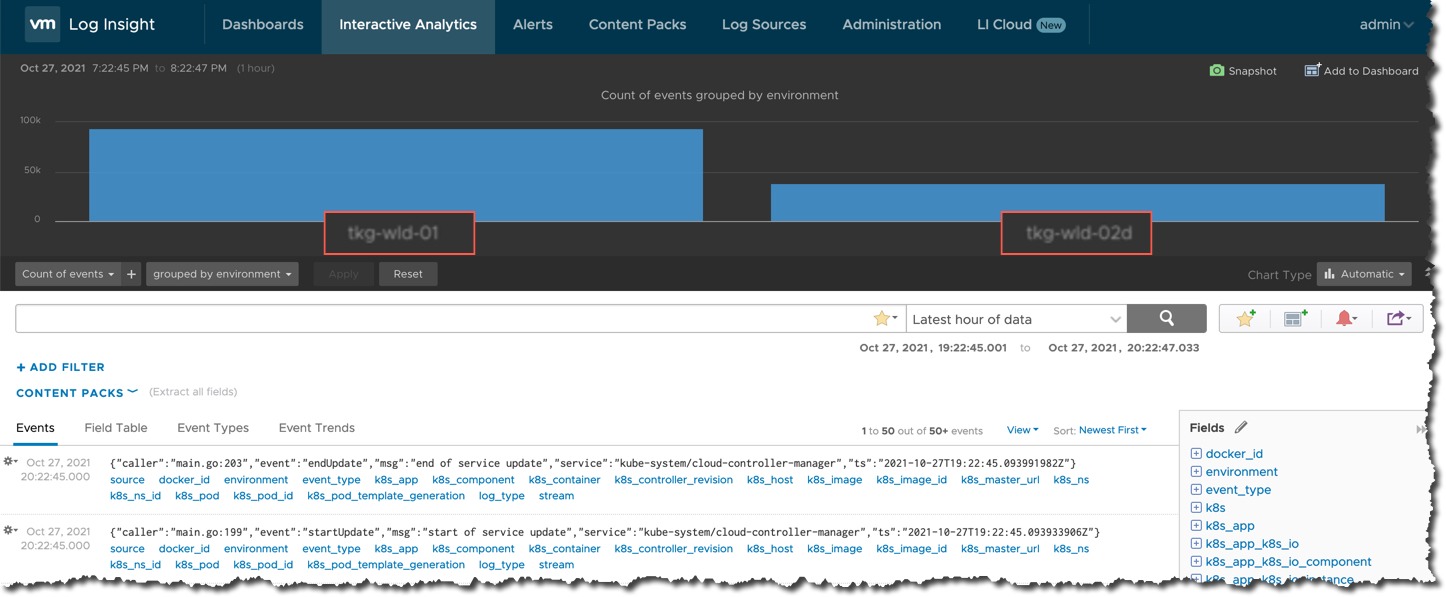Screen dimensions: 1446x597
Task: Click the Reset button
Action: point(408,274)
